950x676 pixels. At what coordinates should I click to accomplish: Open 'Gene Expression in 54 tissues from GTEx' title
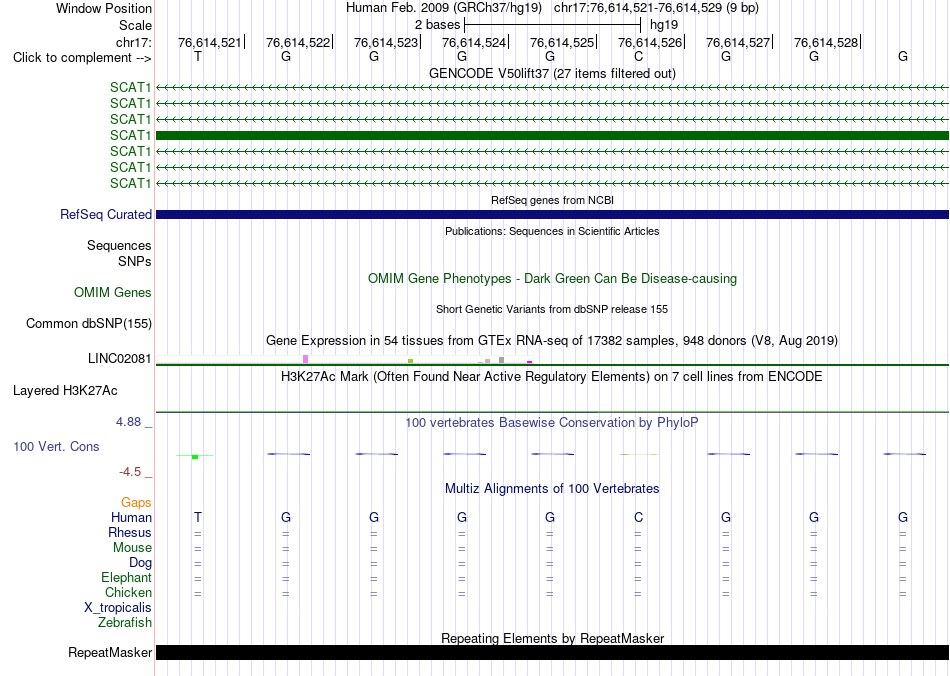point(552,340)
